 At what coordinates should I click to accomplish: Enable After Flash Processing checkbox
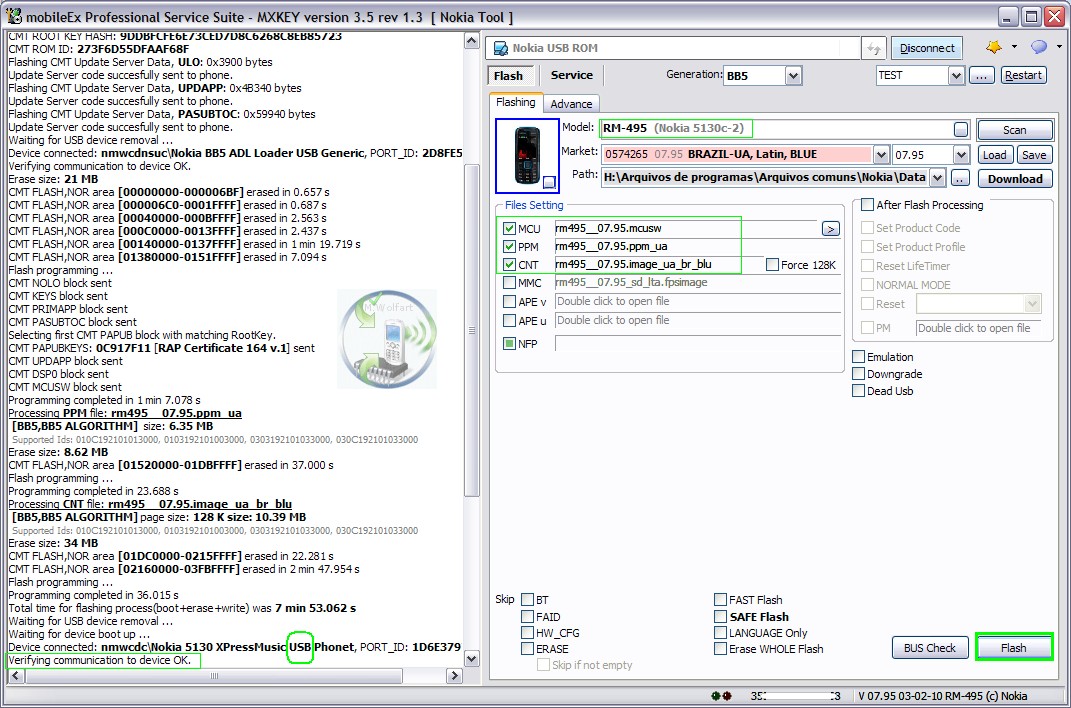pyautogui.click(x=867, y=205)
